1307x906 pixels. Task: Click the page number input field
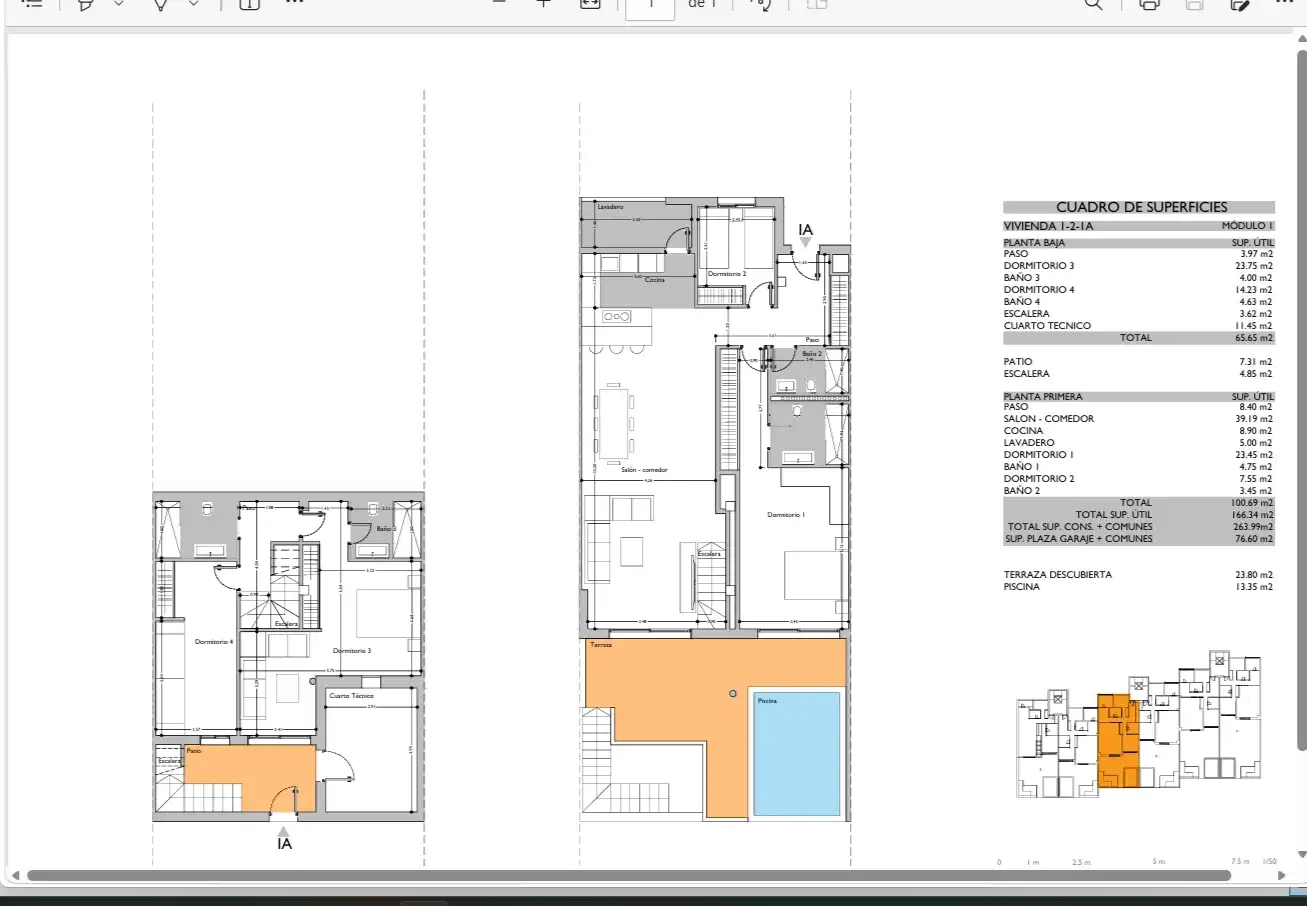(652, 5)
